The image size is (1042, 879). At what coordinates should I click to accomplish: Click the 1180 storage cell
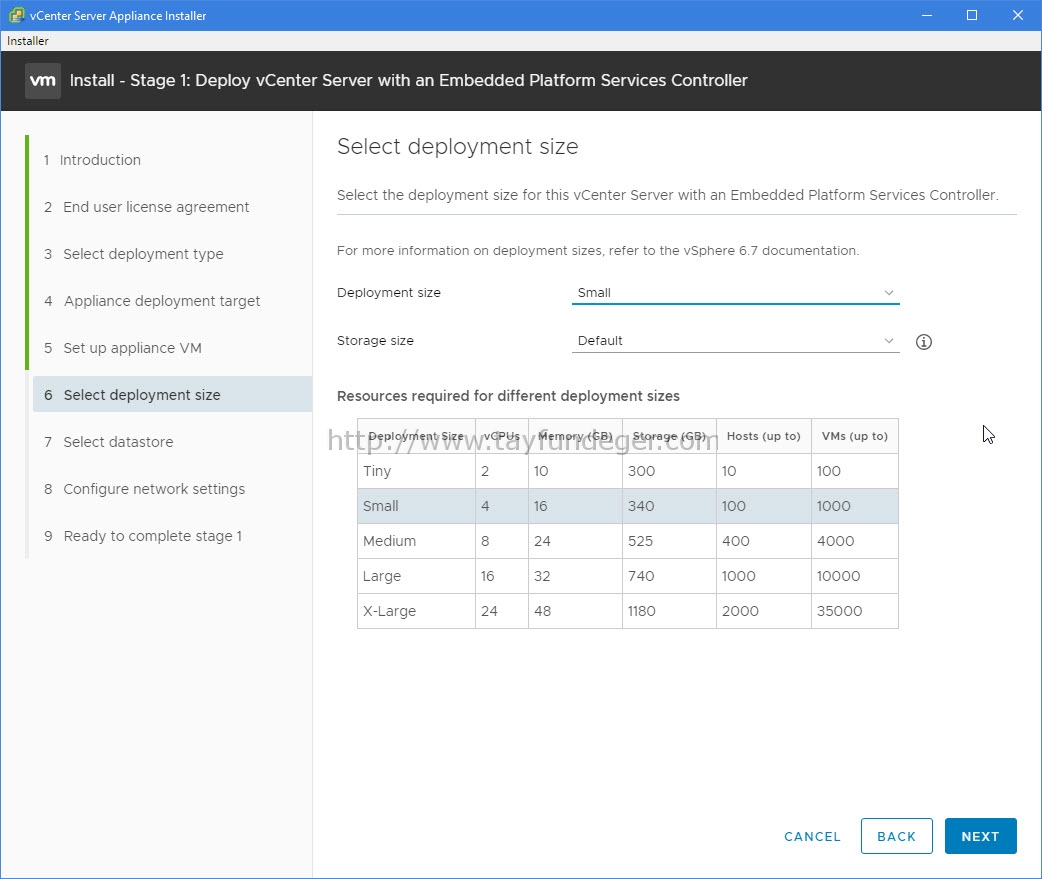coord(669,611)
